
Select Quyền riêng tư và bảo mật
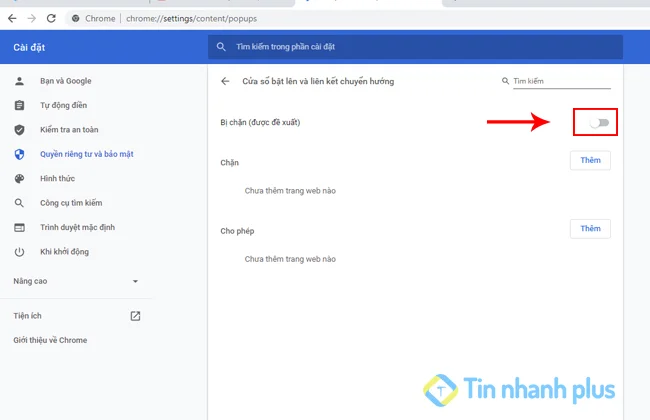coord(87,154)
